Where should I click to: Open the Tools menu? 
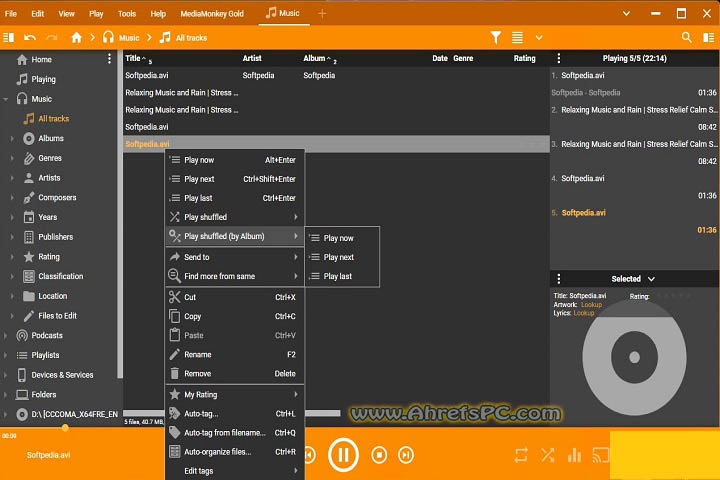tap(127, 14)
